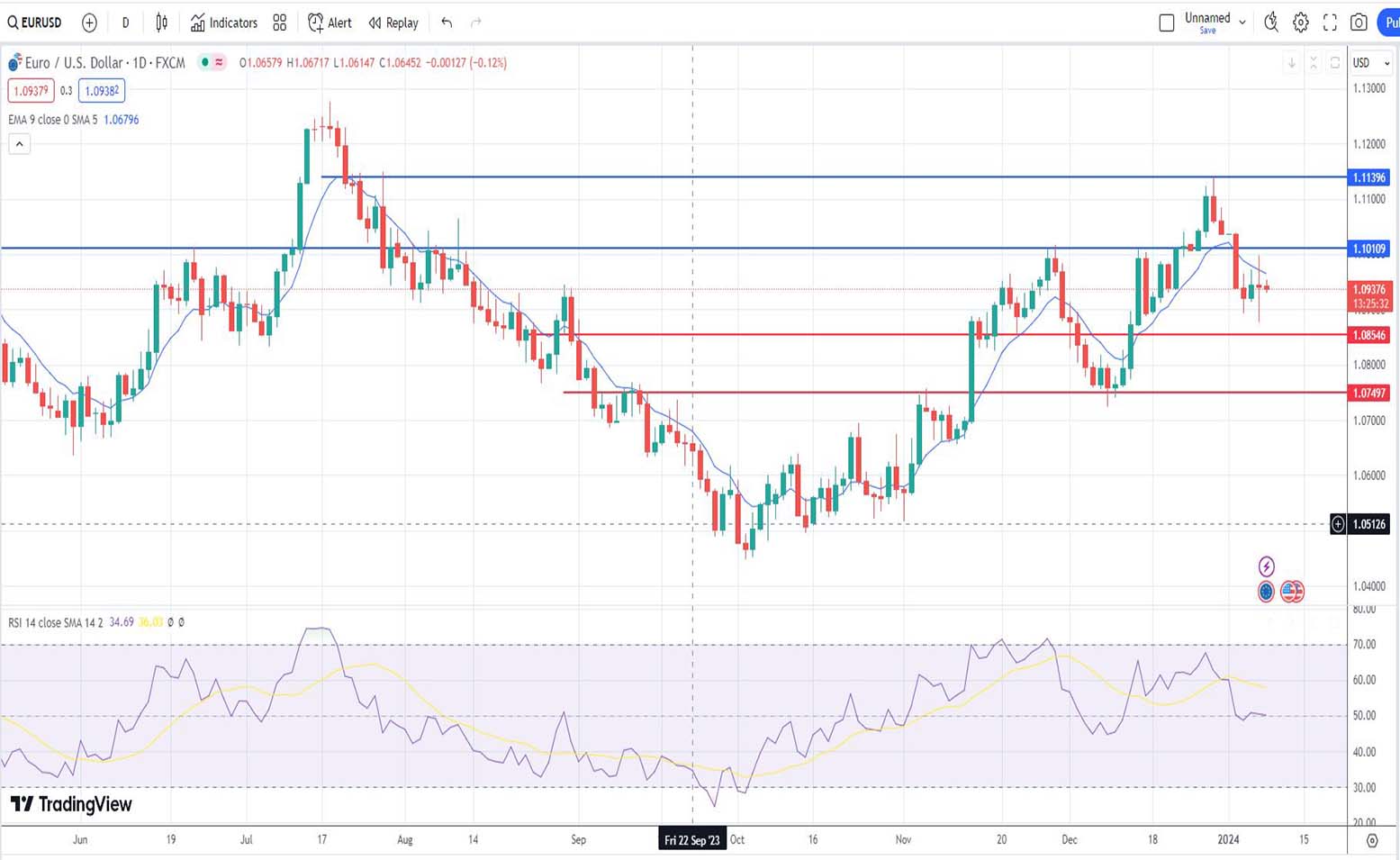Viewport: 1400px width, 860px height.
Task: Undo the last chart action
Action: (447, 23)
